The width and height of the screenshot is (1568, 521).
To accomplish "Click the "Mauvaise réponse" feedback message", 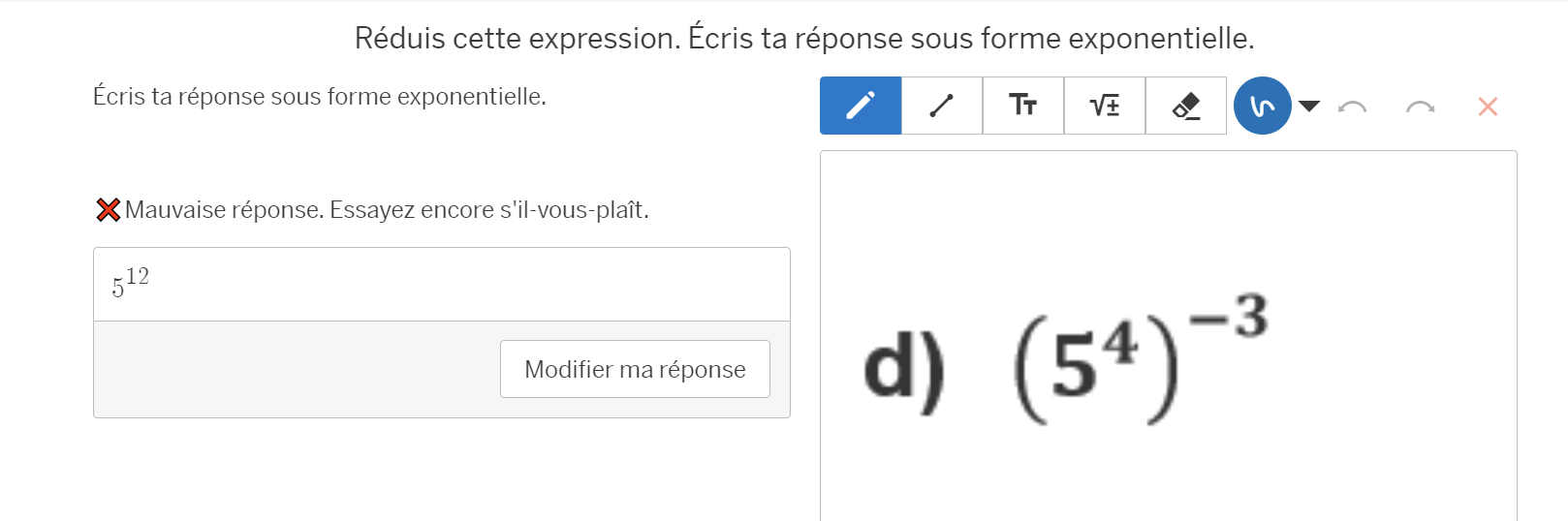I will pyautogui.click(x=387, y=210).
